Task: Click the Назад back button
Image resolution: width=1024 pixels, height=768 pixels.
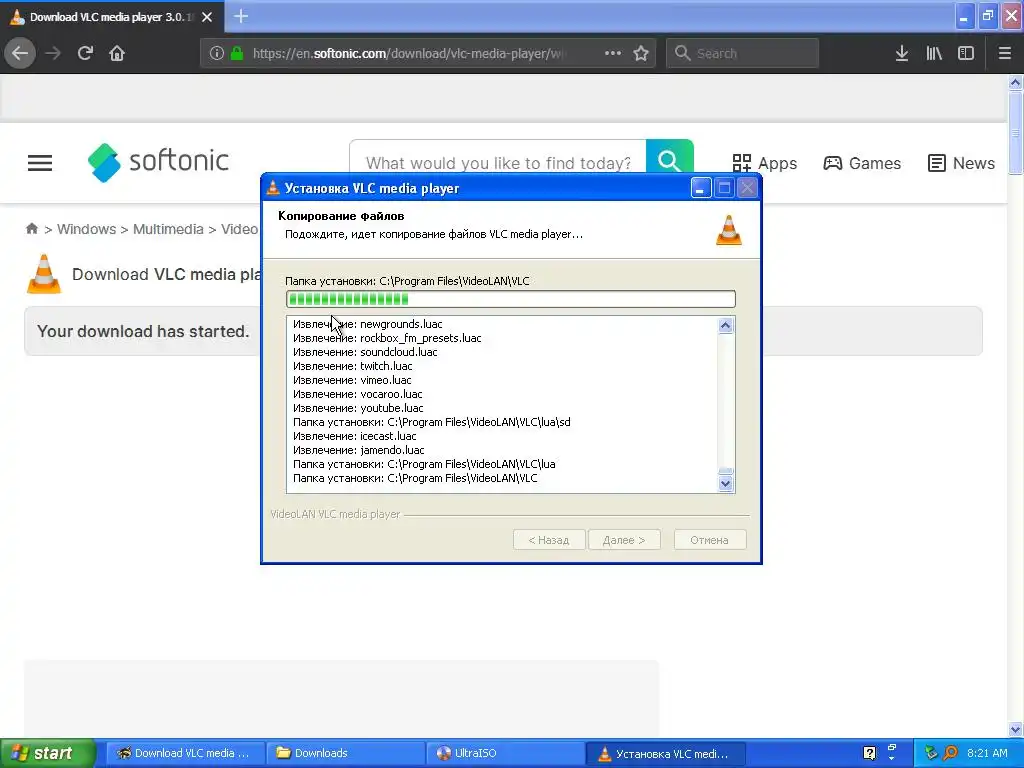Action: [549, 540]
